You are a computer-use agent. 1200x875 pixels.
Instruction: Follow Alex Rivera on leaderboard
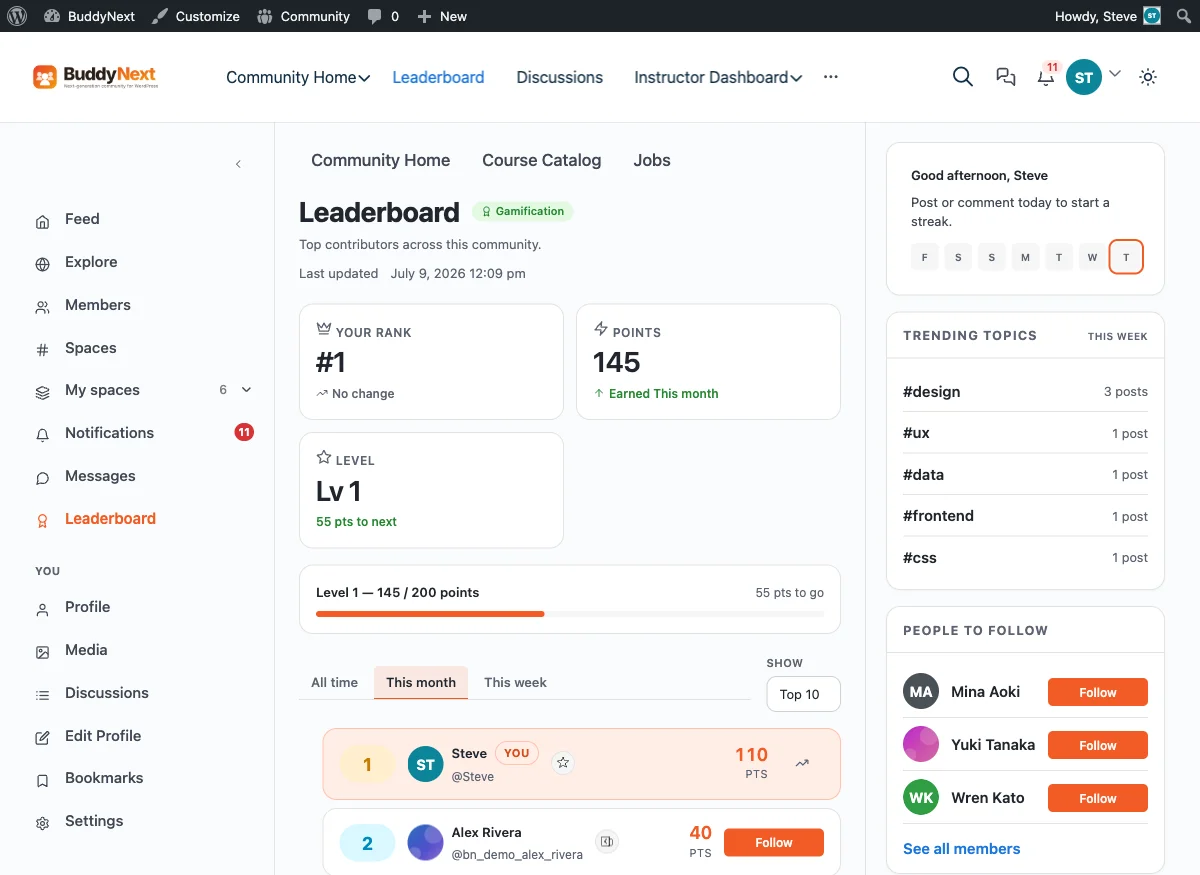[774, 842]
